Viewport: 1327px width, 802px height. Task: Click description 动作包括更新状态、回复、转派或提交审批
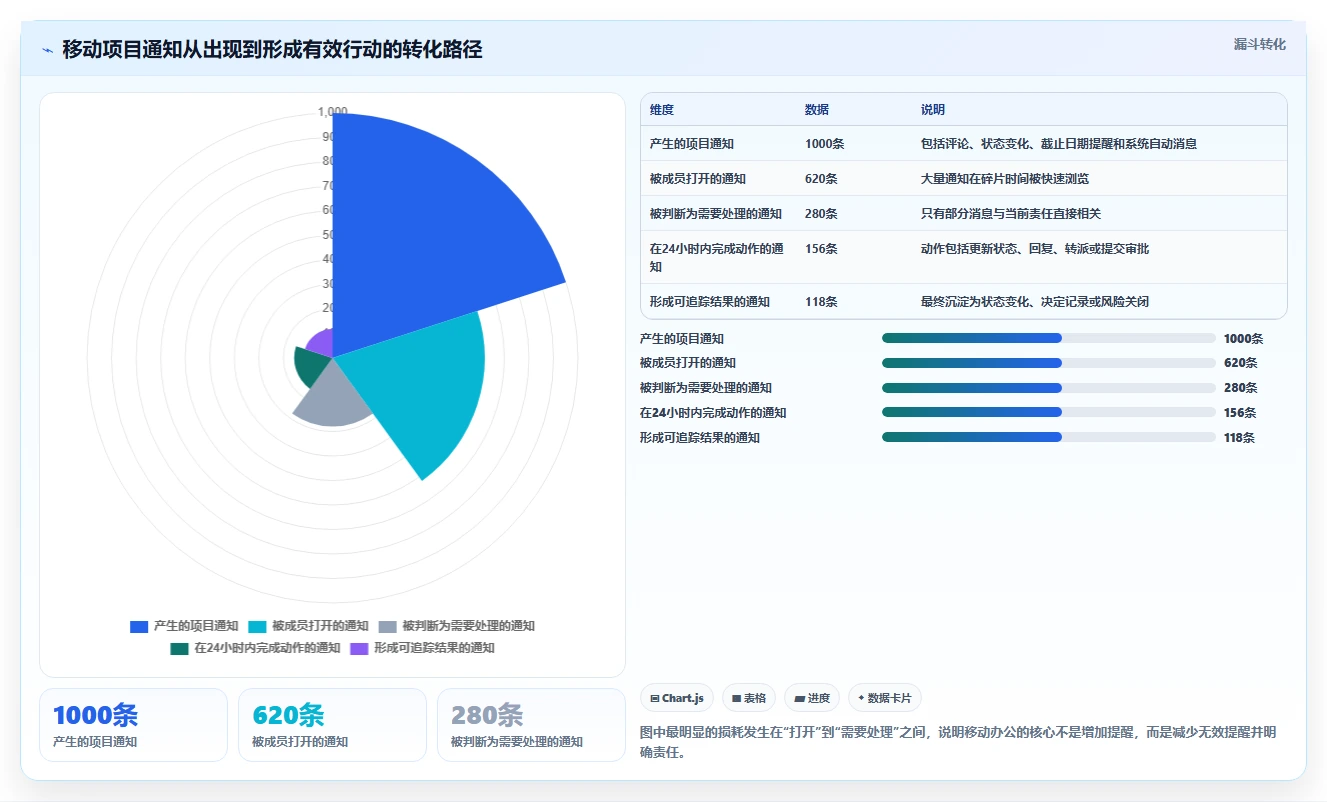tap(1035, 249)
